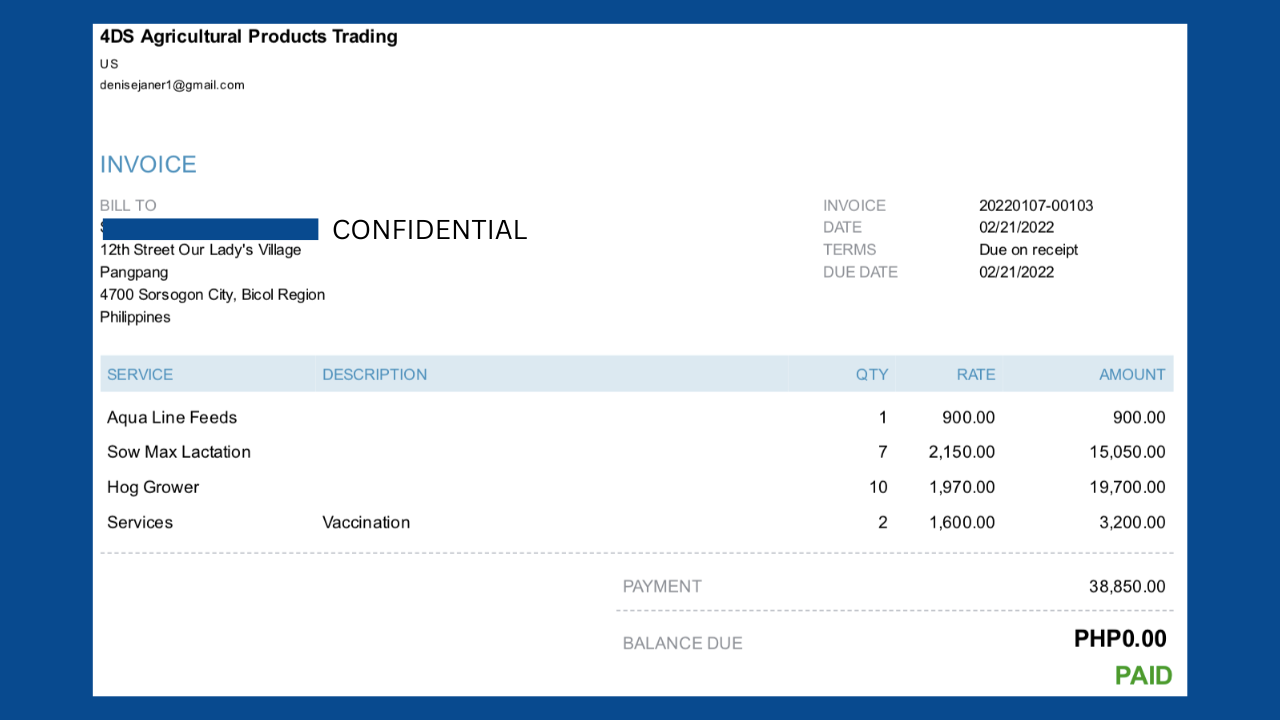This screenshot has width=1280, height=720.
Task: Click the DUE DATE label
Action: tap(860, 272)
